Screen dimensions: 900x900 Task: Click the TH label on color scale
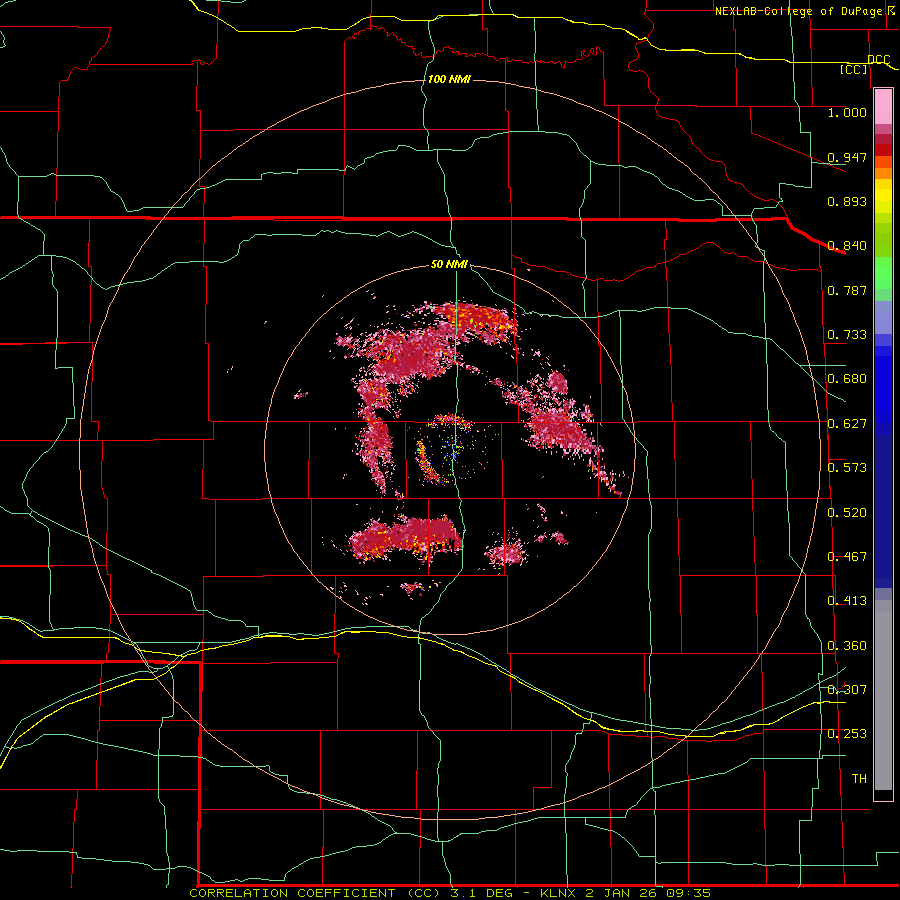click(859, 779)
